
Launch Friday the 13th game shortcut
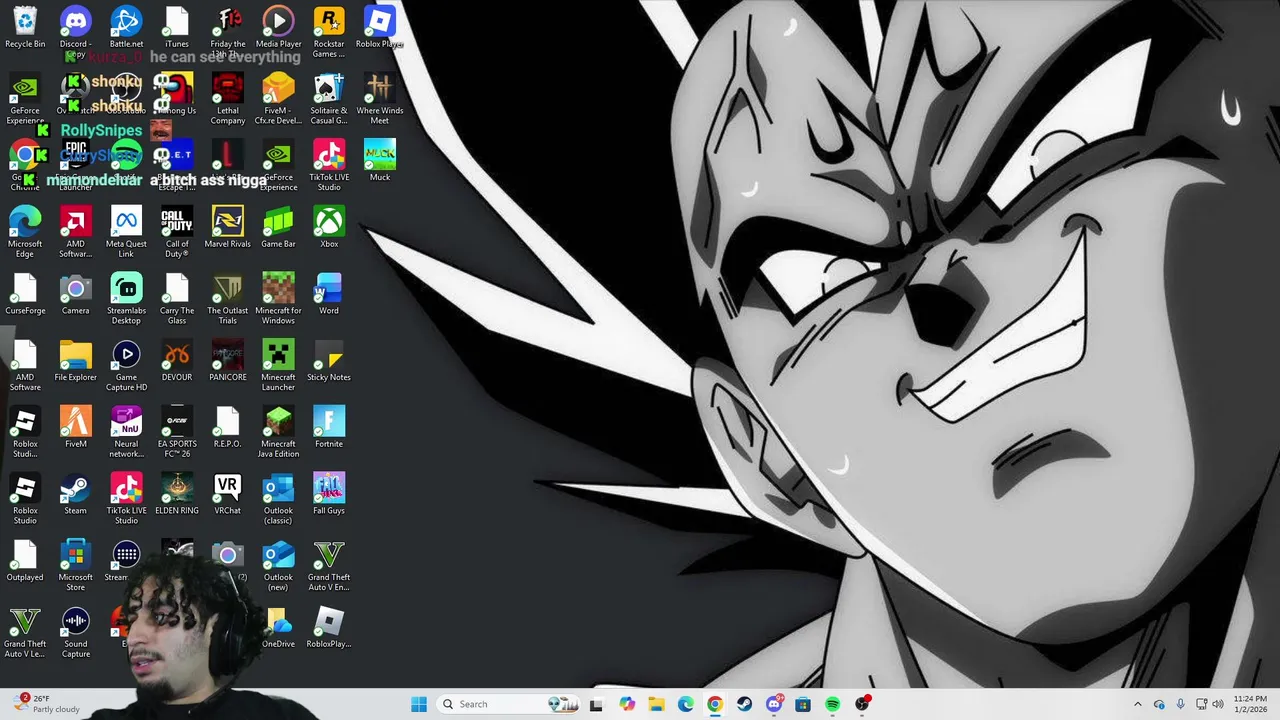pyautogui.click(x=227, y=32)
